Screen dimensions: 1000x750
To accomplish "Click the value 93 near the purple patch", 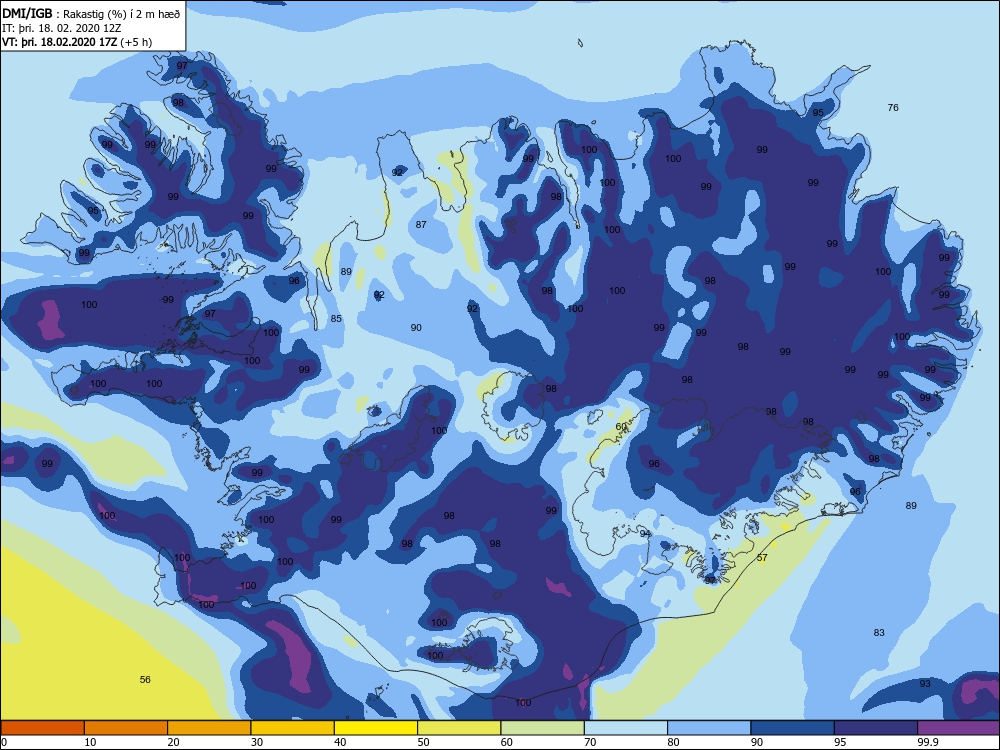I will 925,683.
